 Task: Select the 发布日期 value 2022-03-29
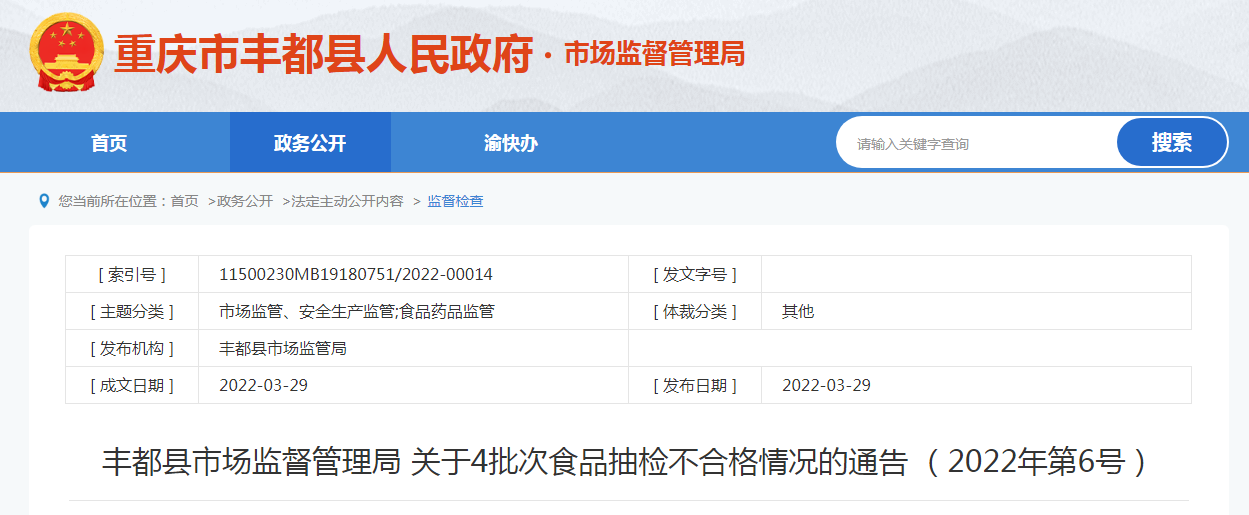(826, 385)
